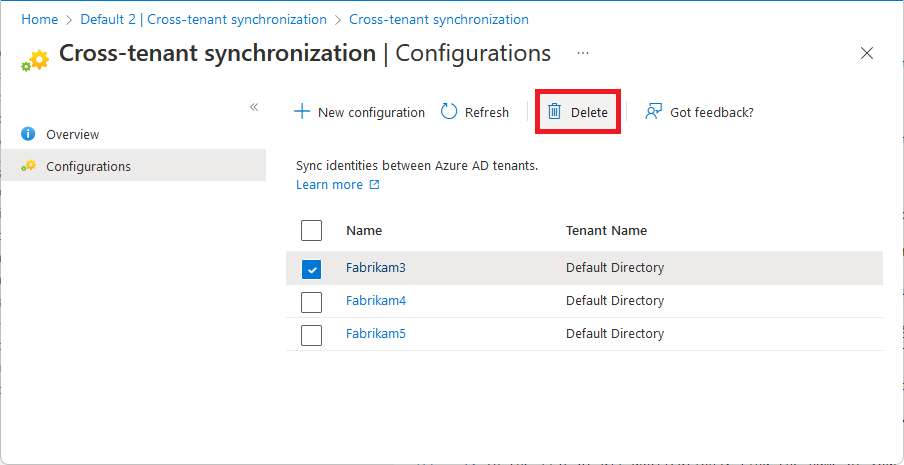Open the Fabrikam3 configuration
The image size is (904, 465).
pyautogui.click(x=376, y=268)
